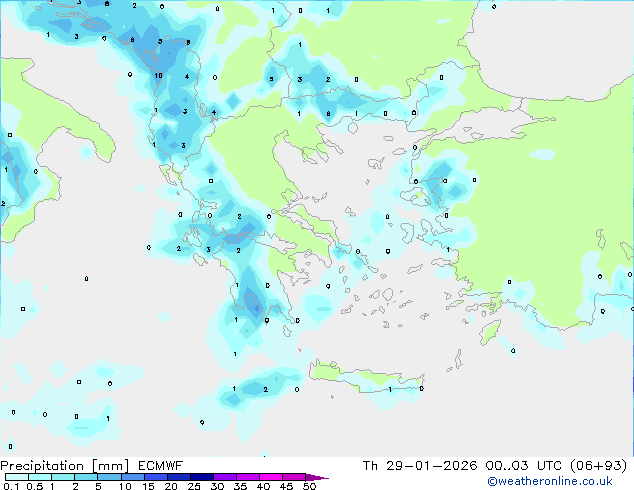Click the over-50 mm arrow legend tip

(316, 477)
